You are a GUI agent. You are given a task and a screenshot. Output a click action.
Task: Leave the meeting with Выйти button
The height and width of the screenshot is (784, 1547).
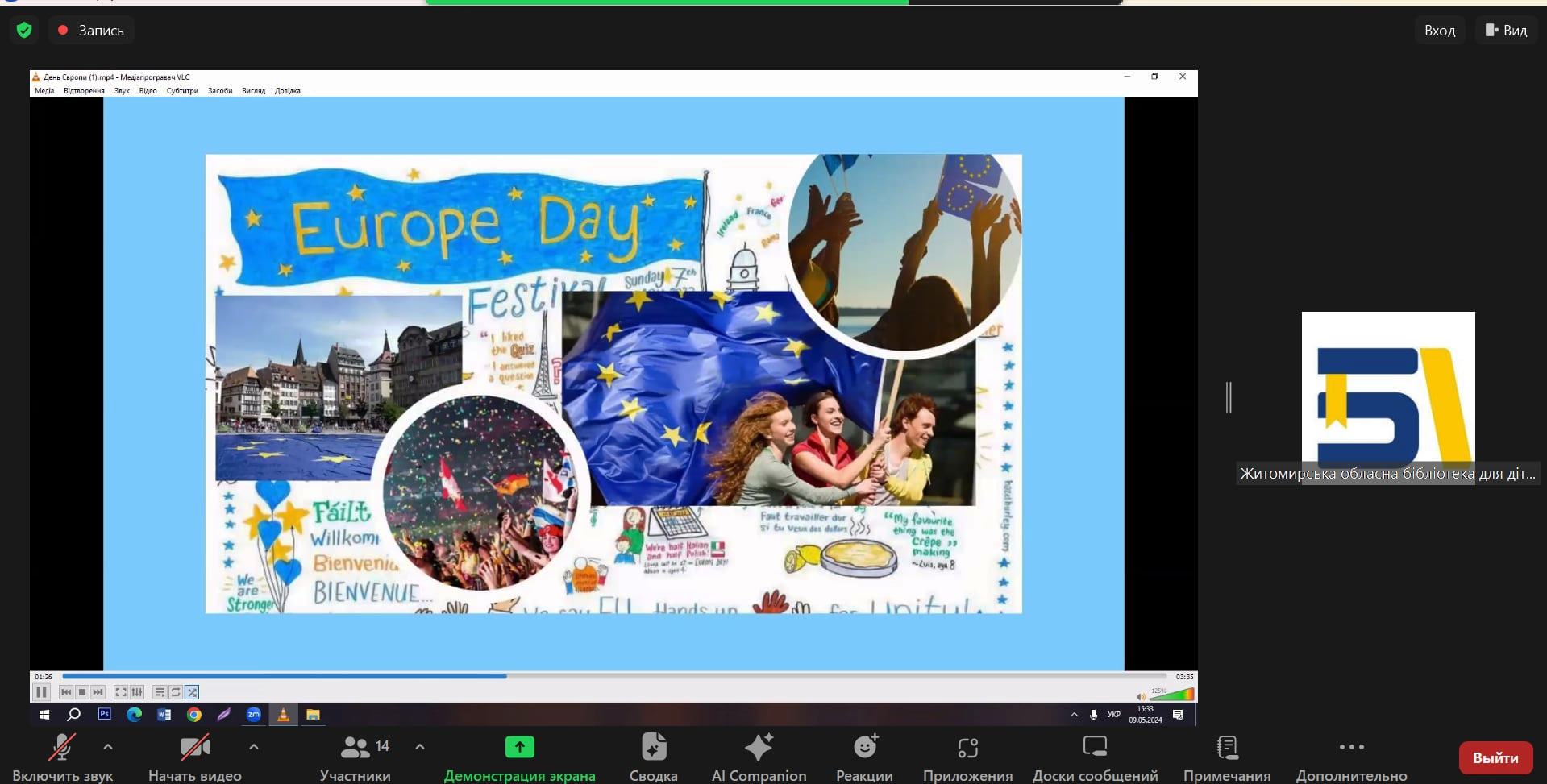pos(1495,757)
